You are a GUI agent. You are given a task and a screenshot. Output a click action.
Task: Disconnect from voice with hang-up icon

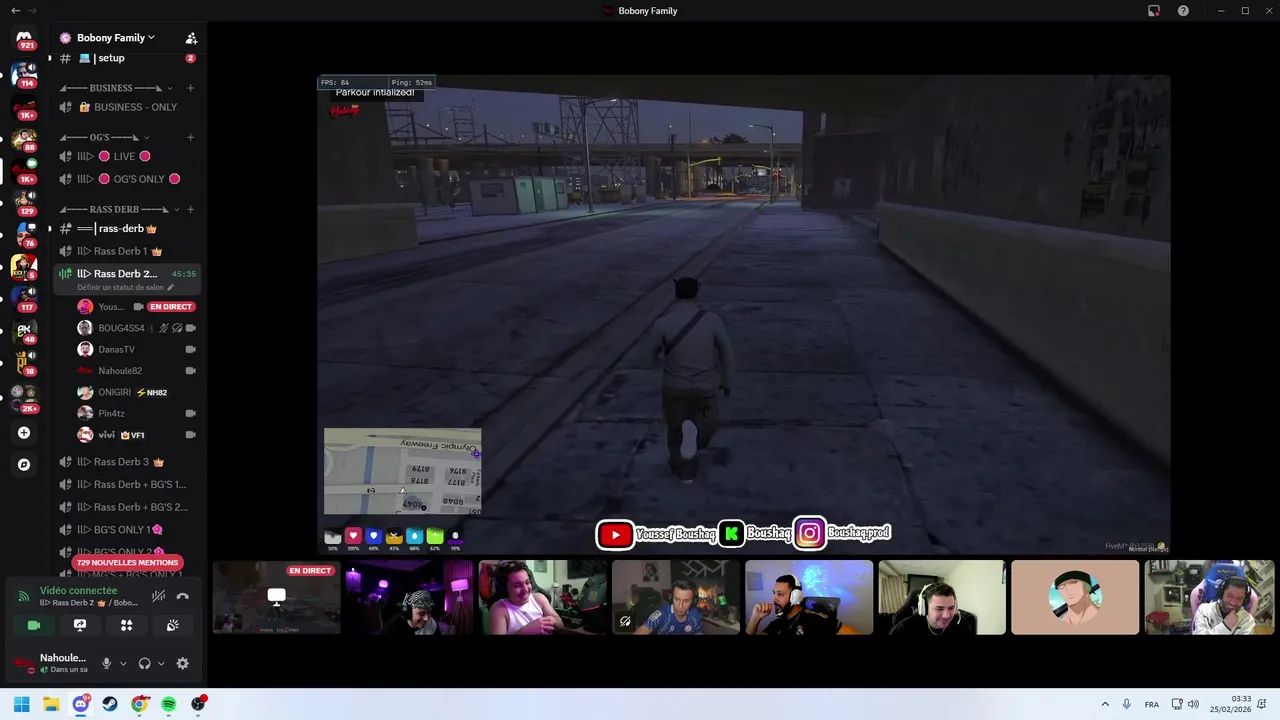tap(182, 596)
